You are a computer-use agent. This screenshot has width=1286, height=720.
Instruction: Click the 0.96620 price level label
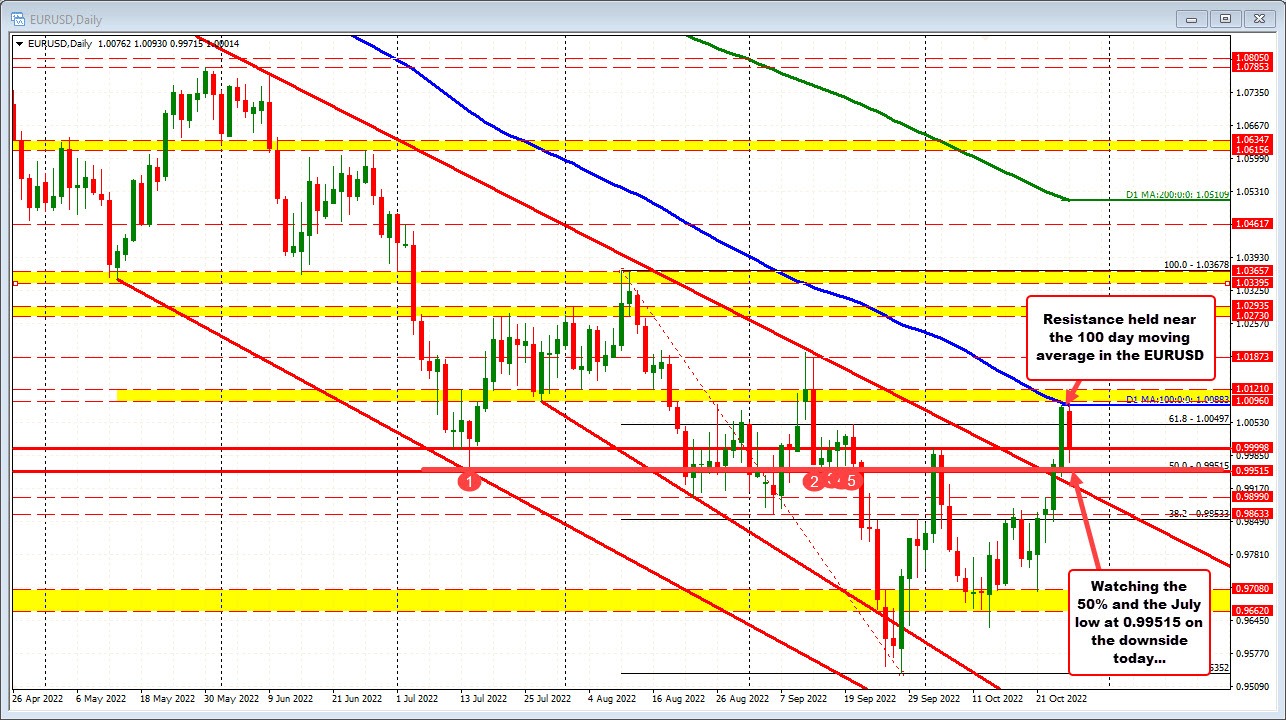1254,609
